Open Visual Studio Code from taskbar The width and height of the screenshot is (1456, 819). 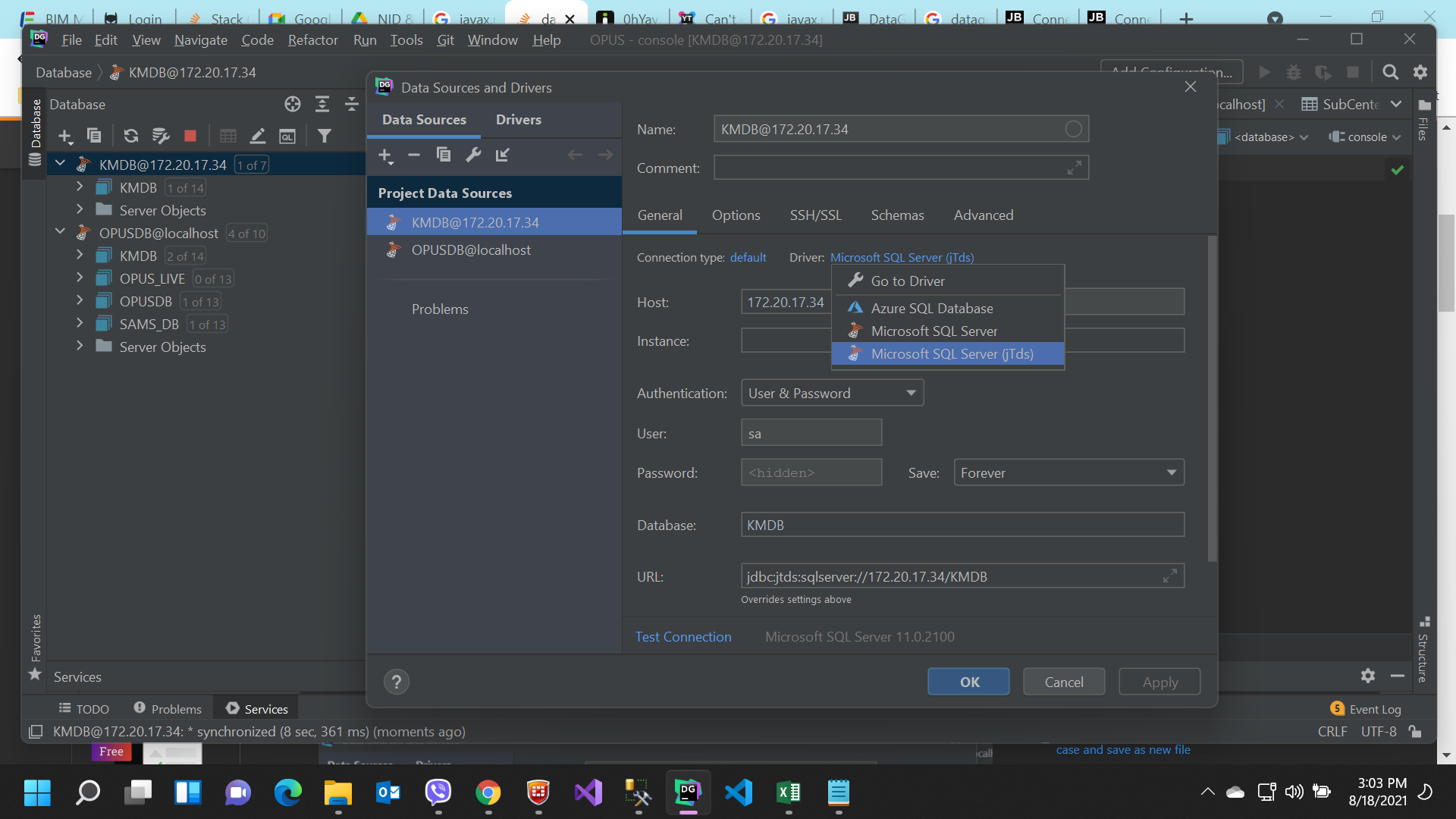(x=738, y=793)
